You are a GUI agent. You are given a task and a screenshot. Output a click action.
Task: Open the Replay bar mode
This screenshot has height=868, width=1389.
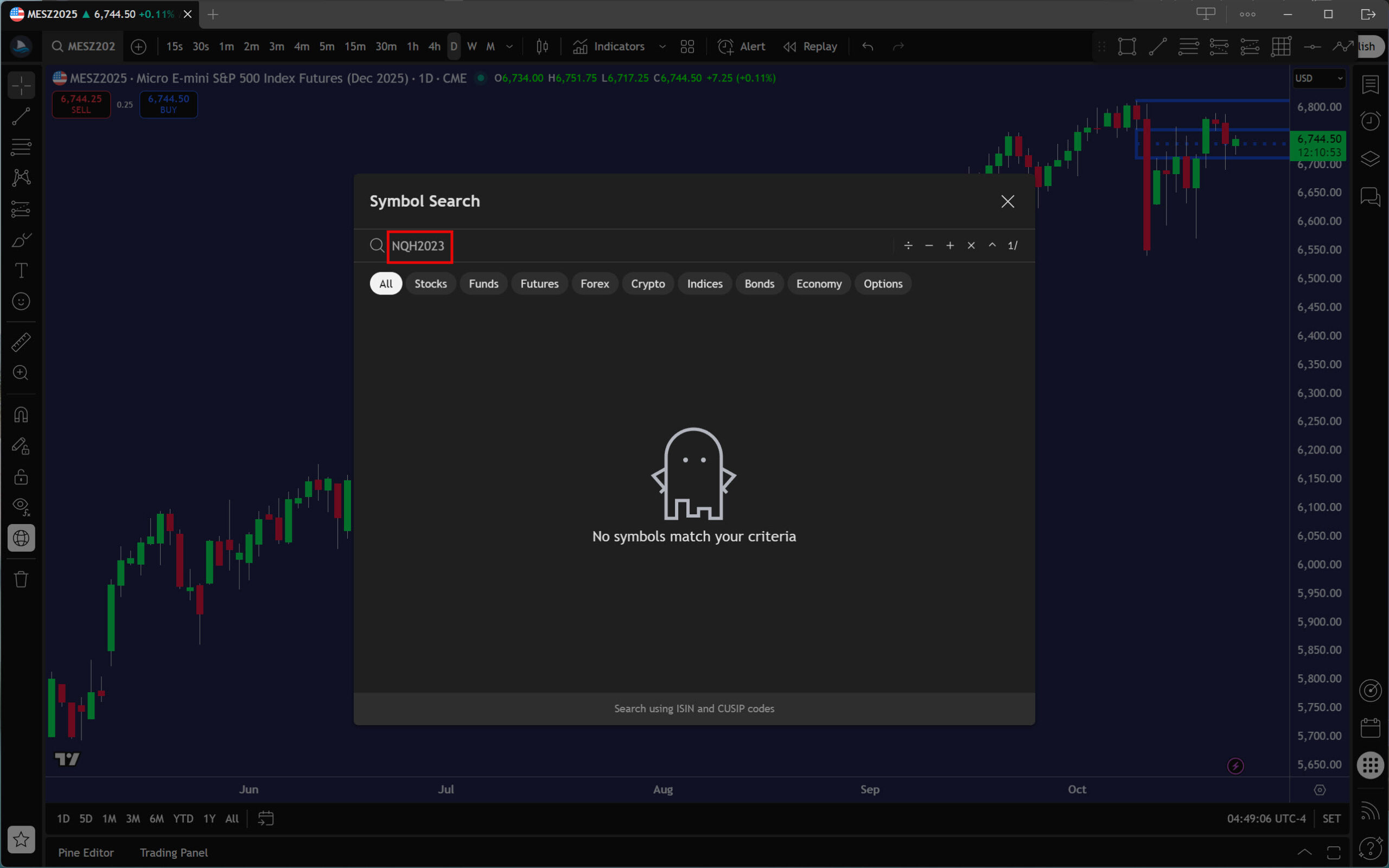[811, 47]
